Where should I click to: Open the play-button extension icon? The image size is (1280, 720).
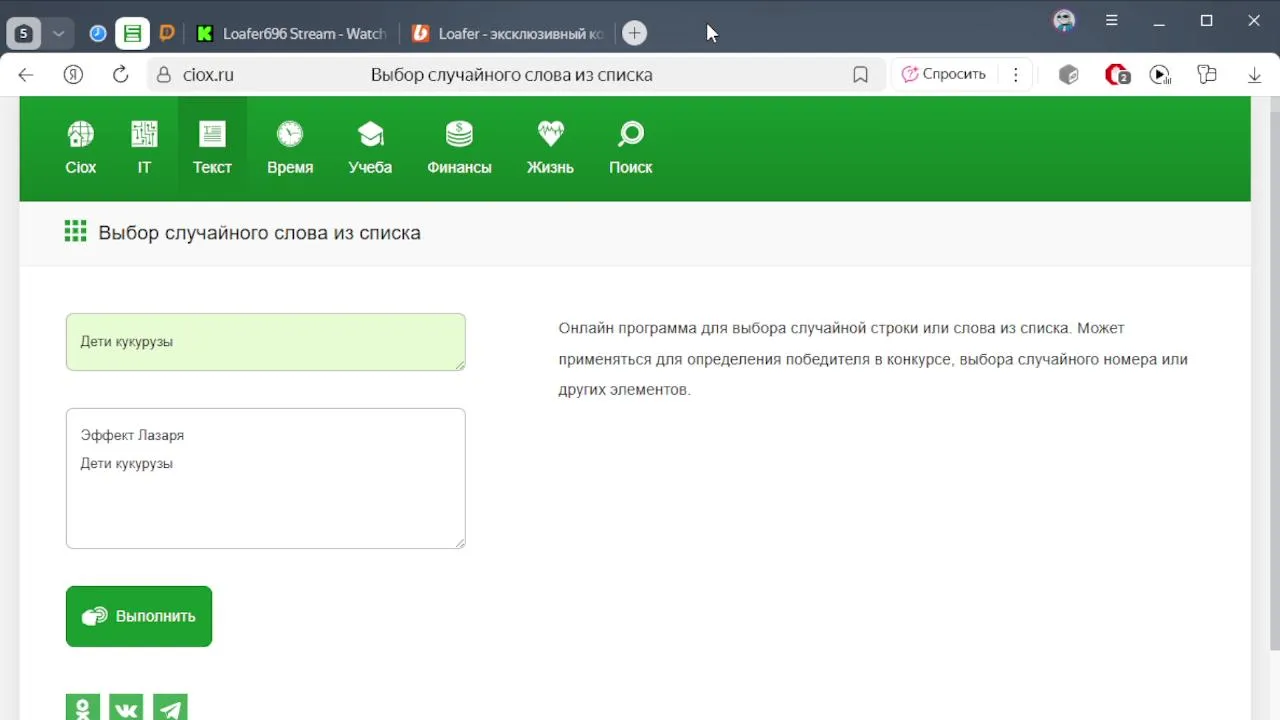(x=1160, y=75)
